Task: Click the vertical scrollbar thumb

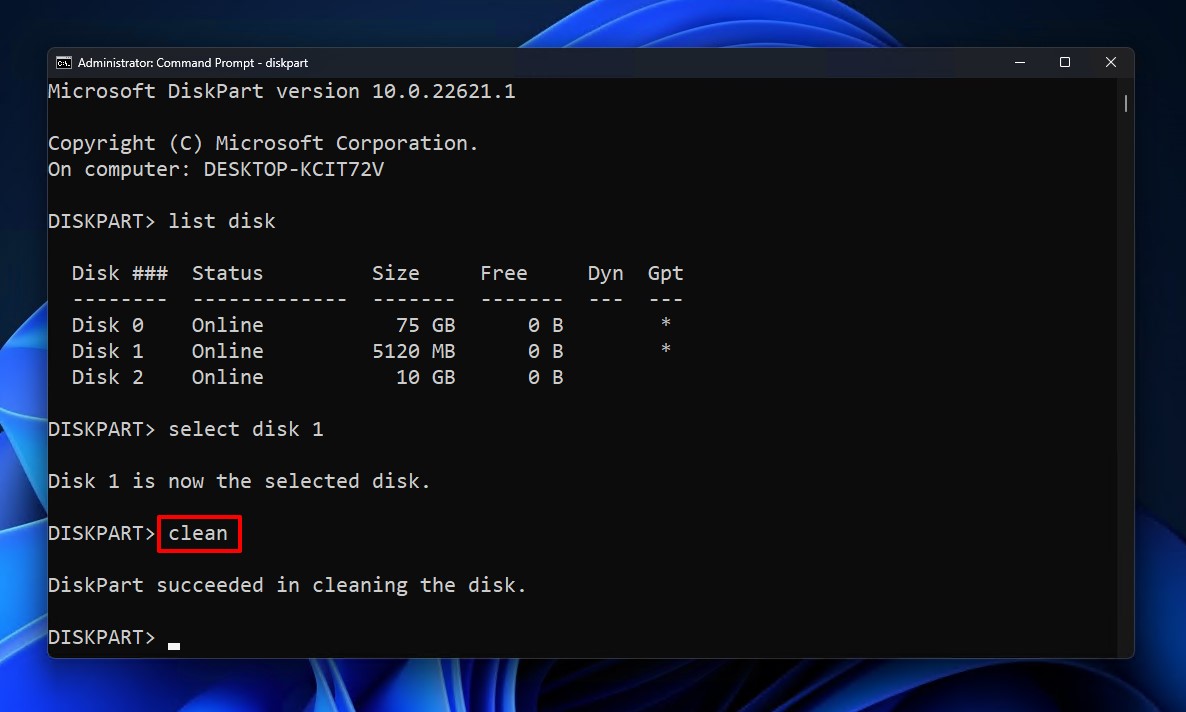Action: point(1126,103)
